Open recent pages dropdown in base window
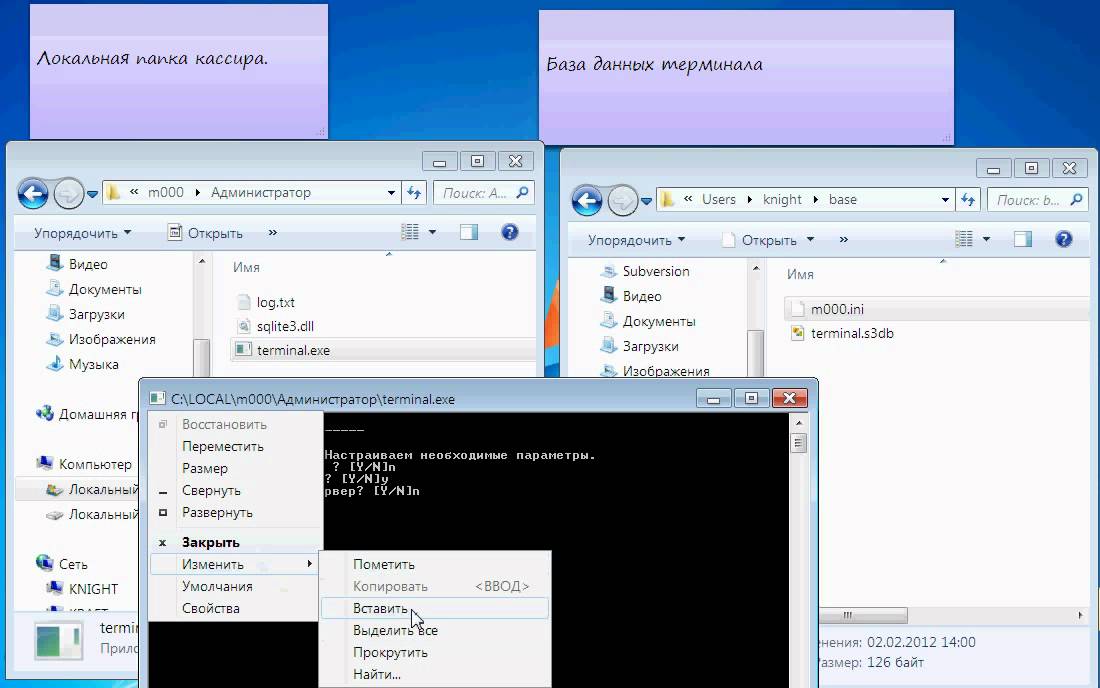The height and width of the screenshot is (688, 1100). [646, 201]
